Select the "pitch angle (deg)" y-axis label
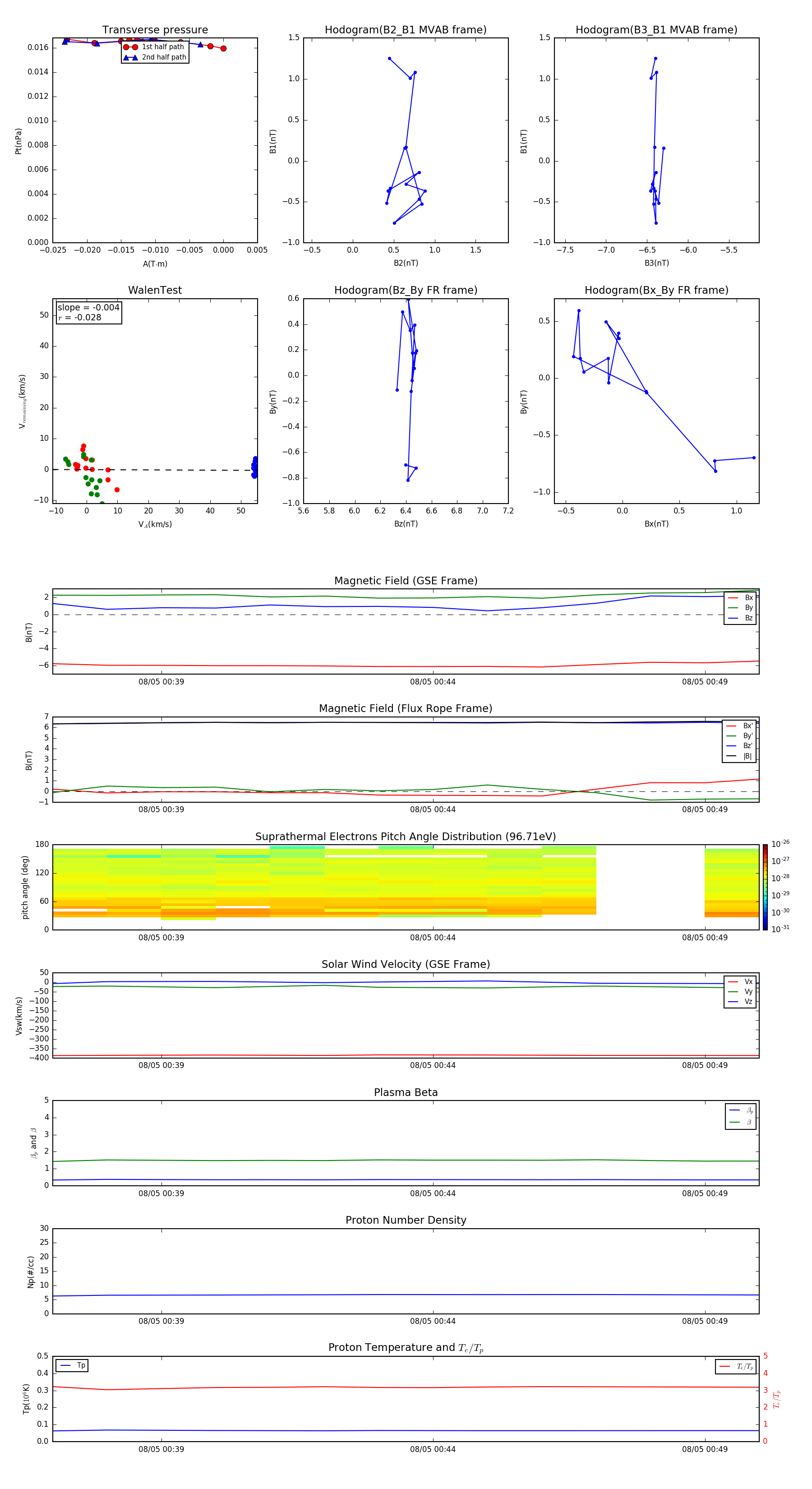 [25, 887]
